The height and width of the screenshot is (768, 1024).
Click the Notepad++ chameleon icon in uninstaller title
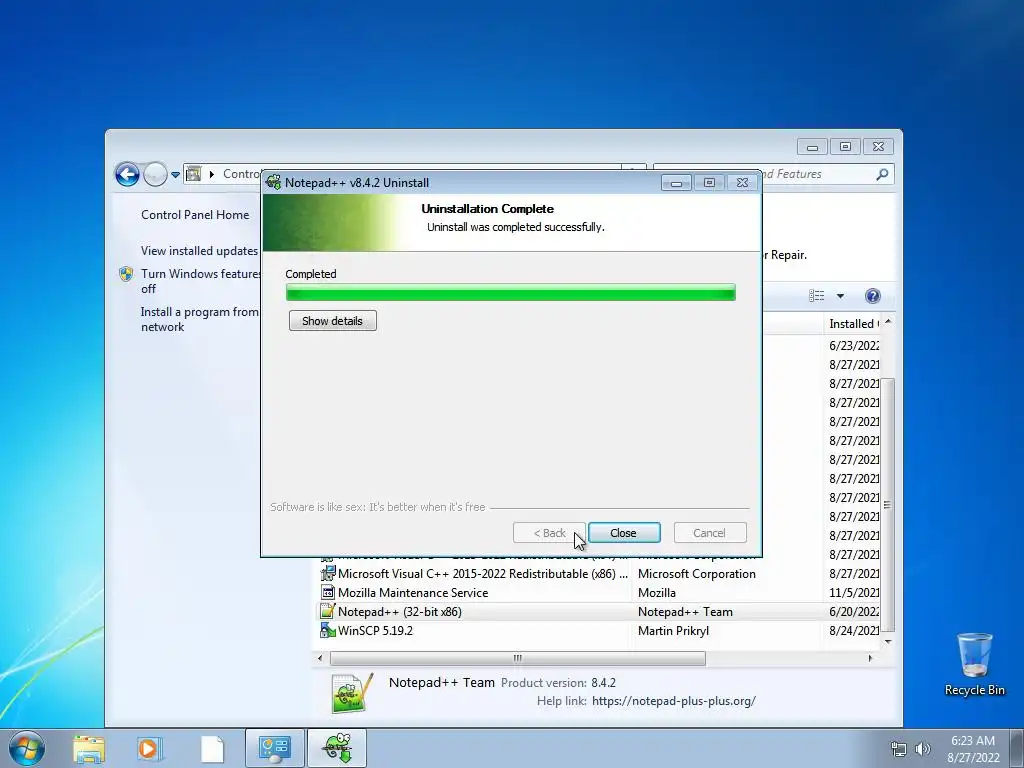click(x=274, y=182)
